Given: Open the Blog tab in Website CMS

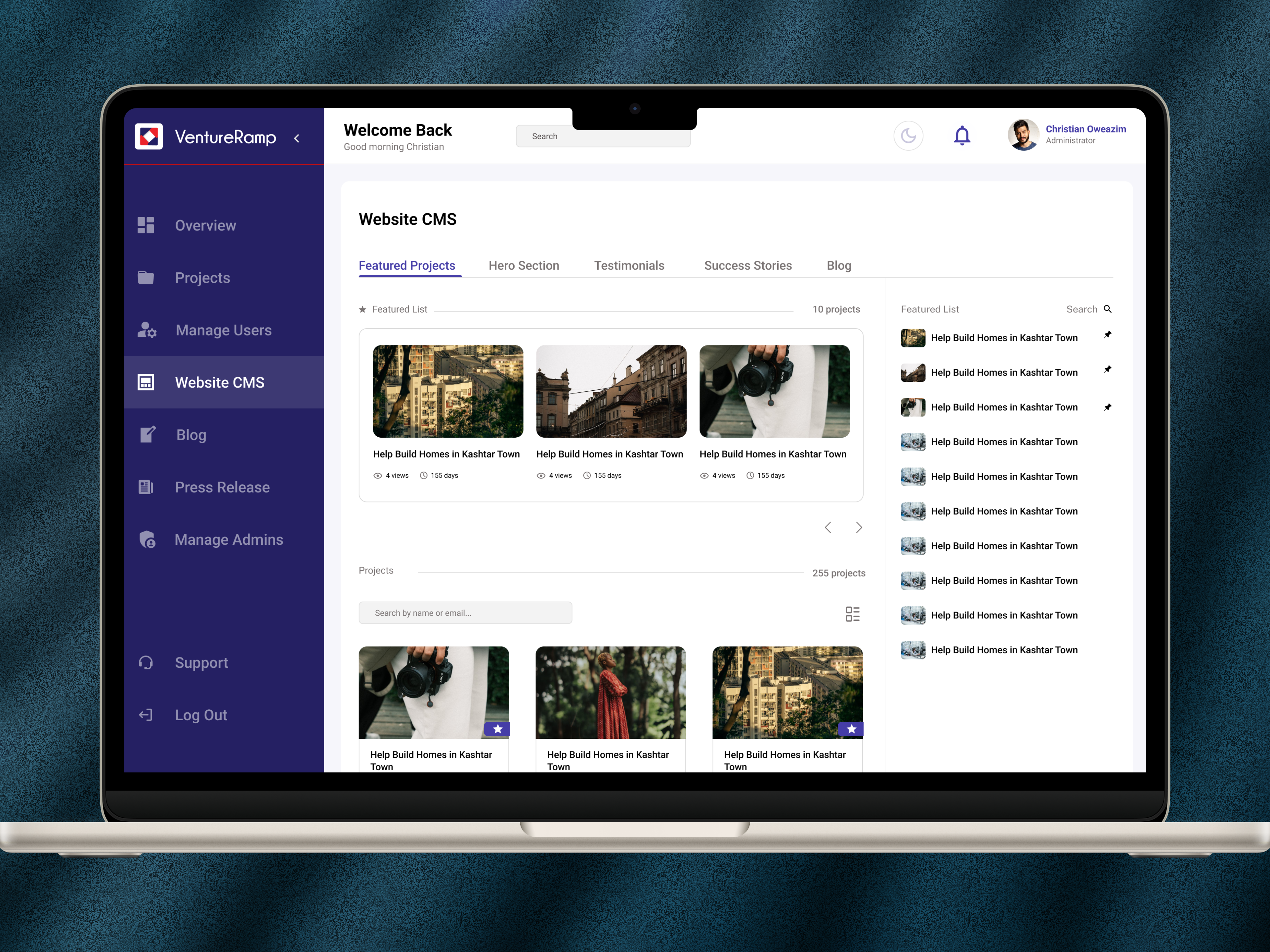Looking at the screenshot, I should [x=839, y=266].
